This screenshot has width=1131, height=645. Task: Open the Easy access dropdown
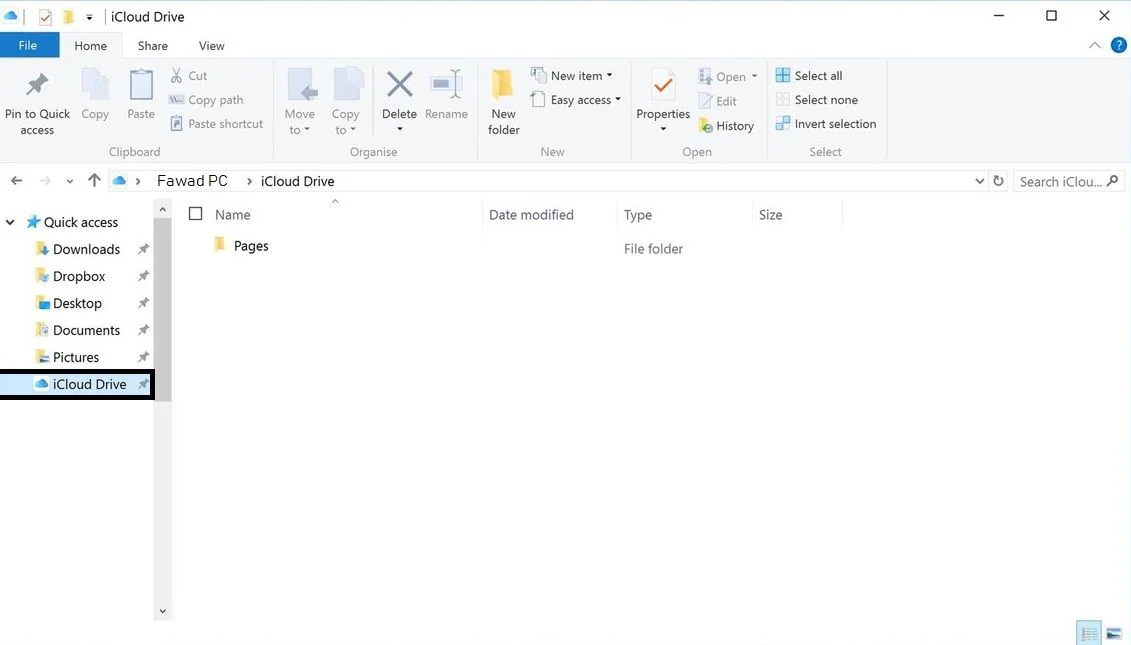tap(576, 100)
